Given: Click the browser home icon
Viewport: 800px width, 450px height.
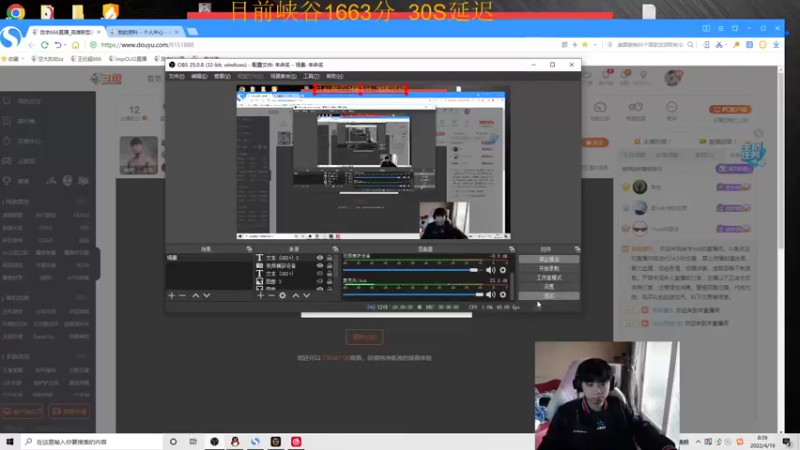Looking at the screenshot, I should (x=76, y=45).
